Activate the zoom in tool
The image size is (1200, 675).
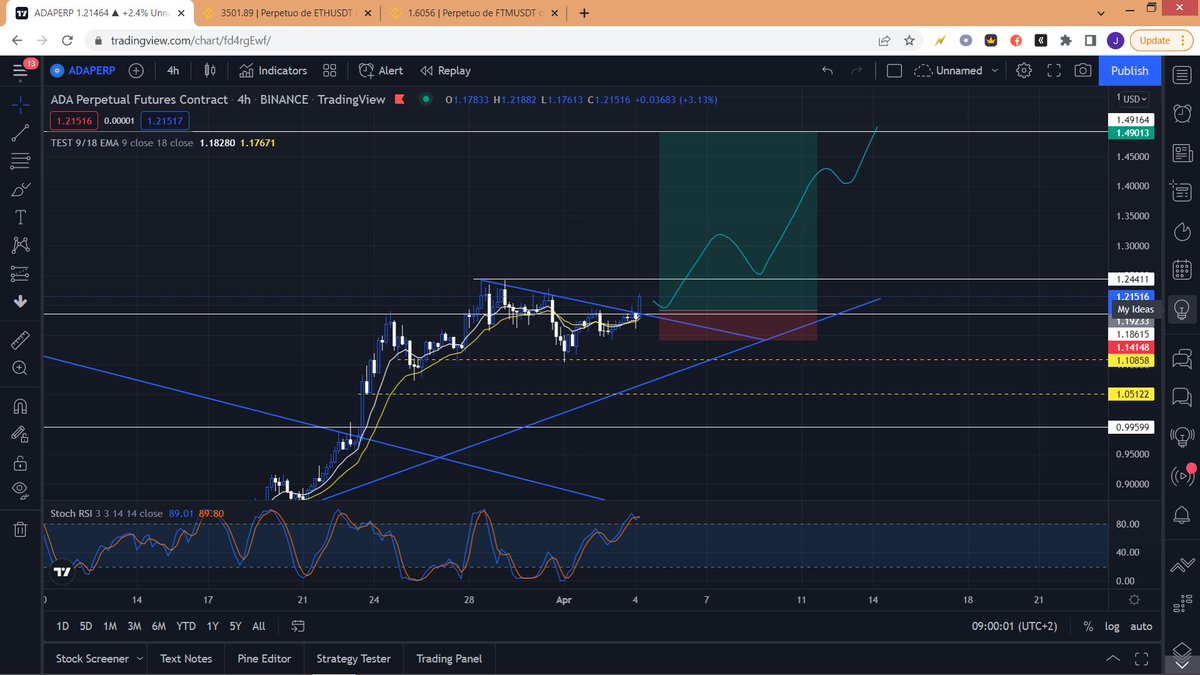click(20, 368)
